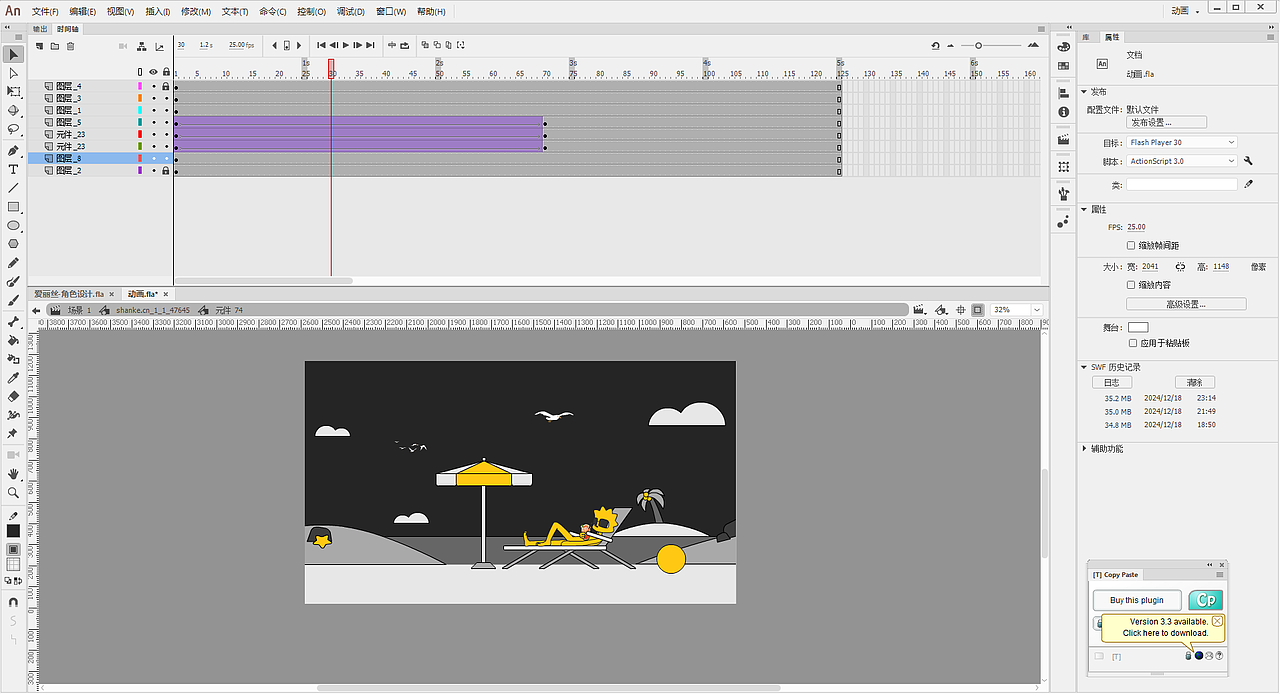The height and width of the screenshot is (694, 1280).
Task: Select the Rectangle tool
Action: (13, 207)
